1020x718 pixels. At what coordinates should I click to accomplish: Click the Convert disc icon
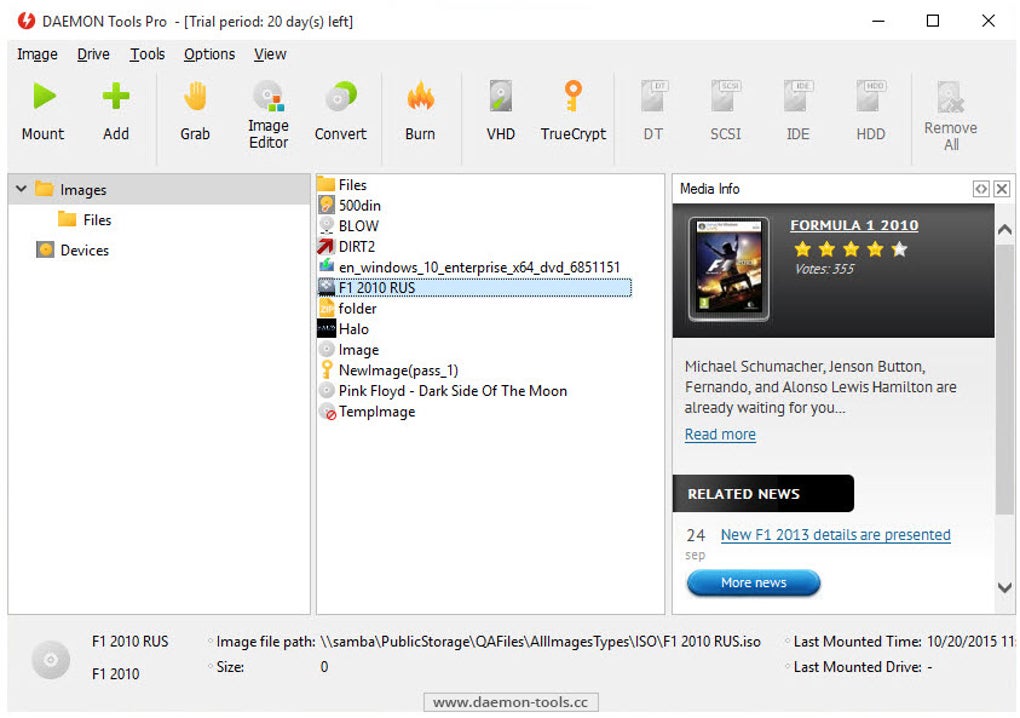[x=340, y=96]
